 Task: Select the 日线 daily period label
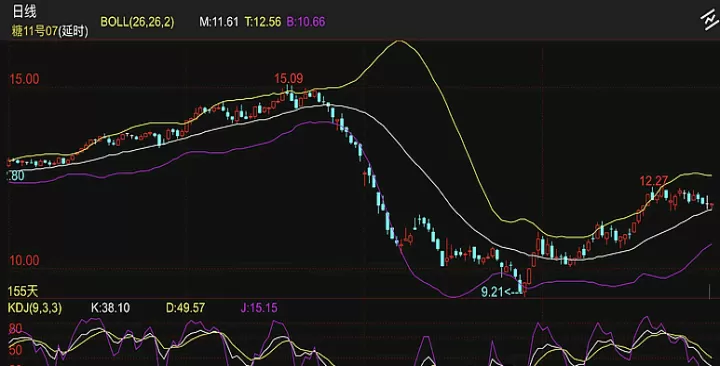pos(24,11)
